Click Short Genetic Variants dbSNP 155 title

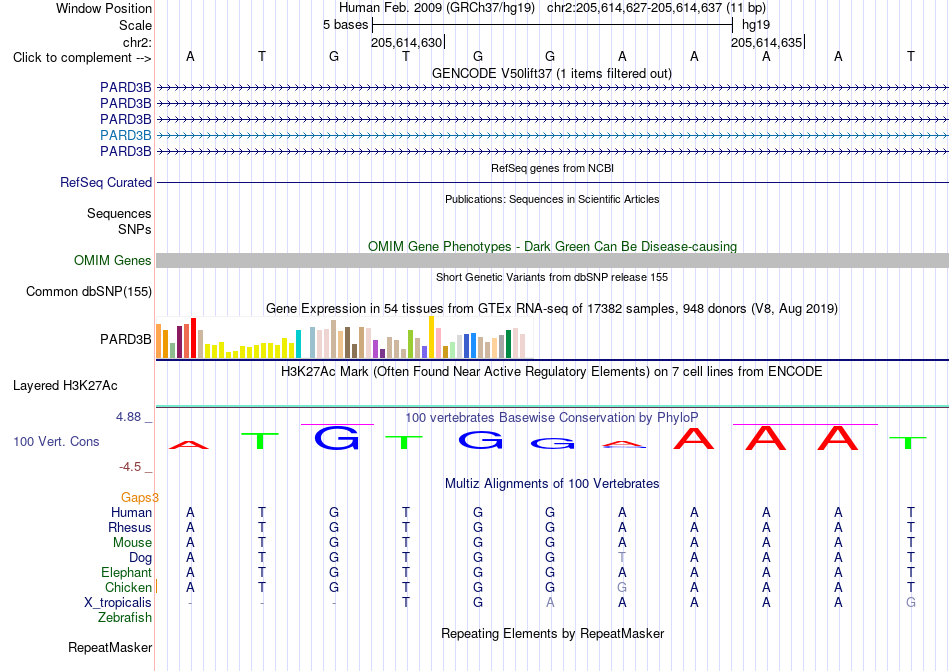(552, 277)
